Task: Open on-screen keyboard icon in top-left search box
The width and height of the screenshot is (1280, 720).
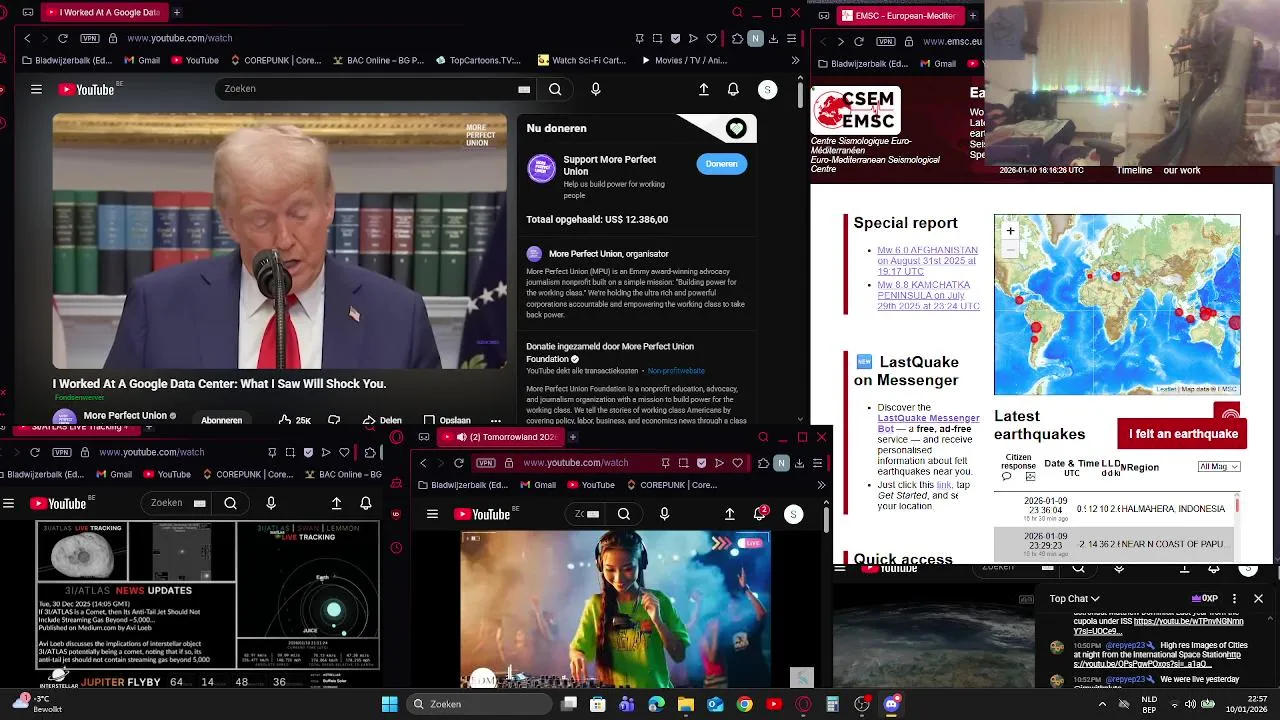Action: (x=524, y=89)
